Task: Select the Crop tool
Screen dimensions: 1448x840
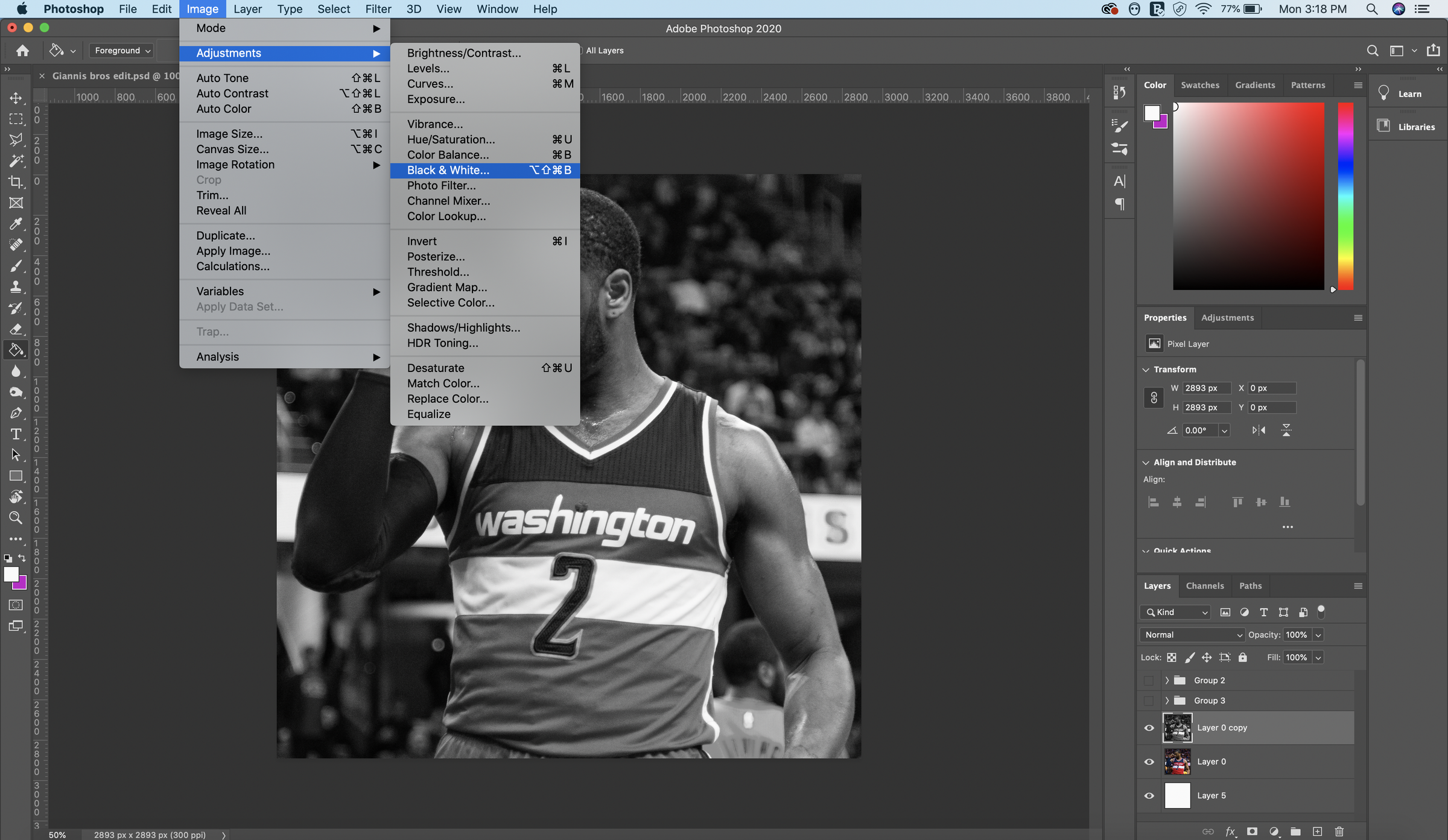Action: click(16, 182)
